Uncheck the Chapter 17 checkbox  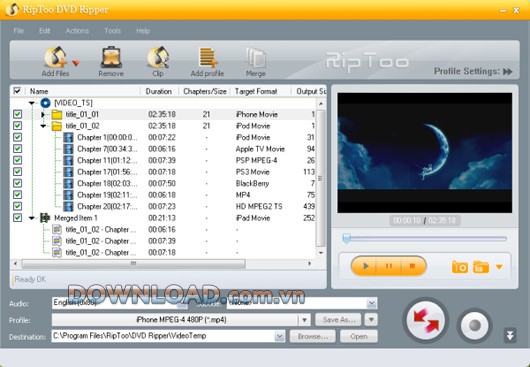(x=18, y=172)
